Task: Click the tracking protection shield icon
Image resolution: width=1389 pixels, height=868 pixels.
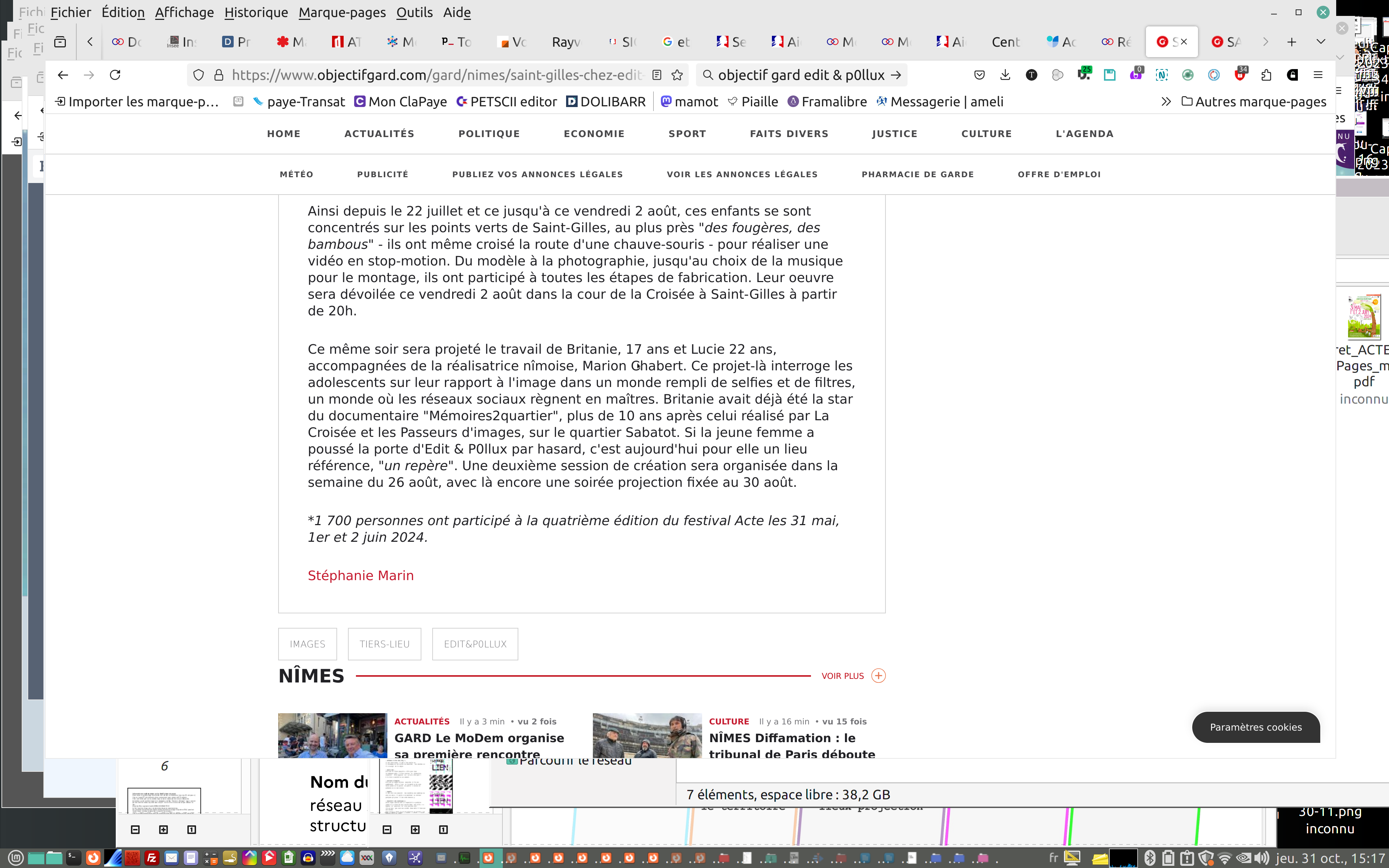Action: click(x=199, y=75)
